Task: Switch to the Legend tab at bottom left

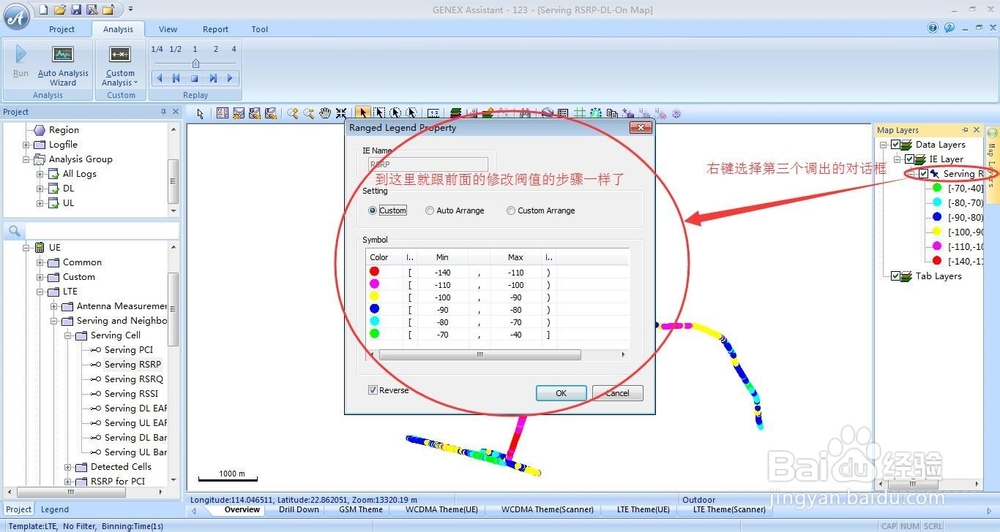Action: pyautogui.click(x=55, y=510)
